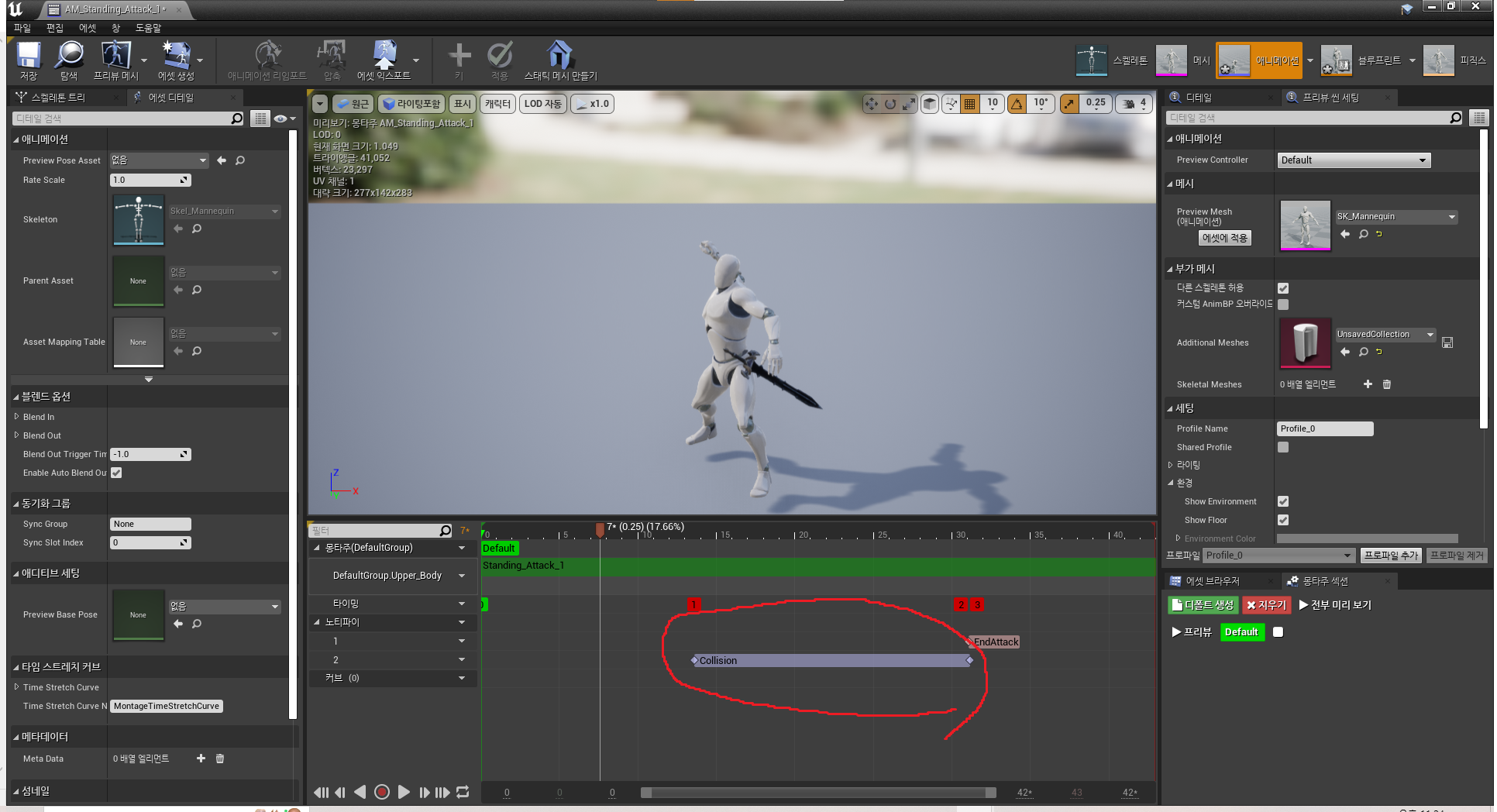This screenshot has height=812, width=1497.
Task: Click the Browse (탐색) magnifier icon
Action: click(x=69, y=56)
